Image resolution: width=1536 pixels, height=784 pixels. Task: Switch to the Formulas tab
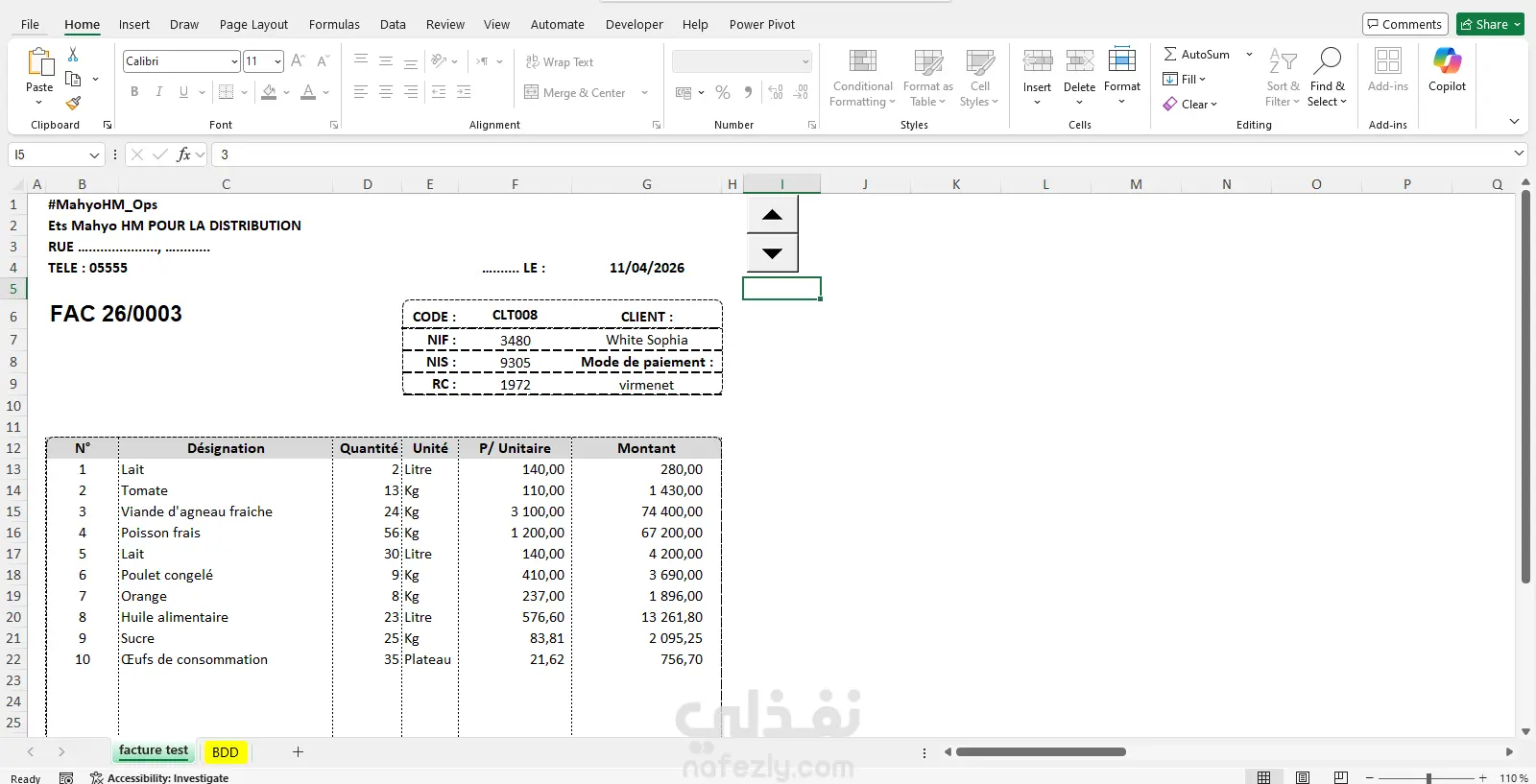[334, 24]
